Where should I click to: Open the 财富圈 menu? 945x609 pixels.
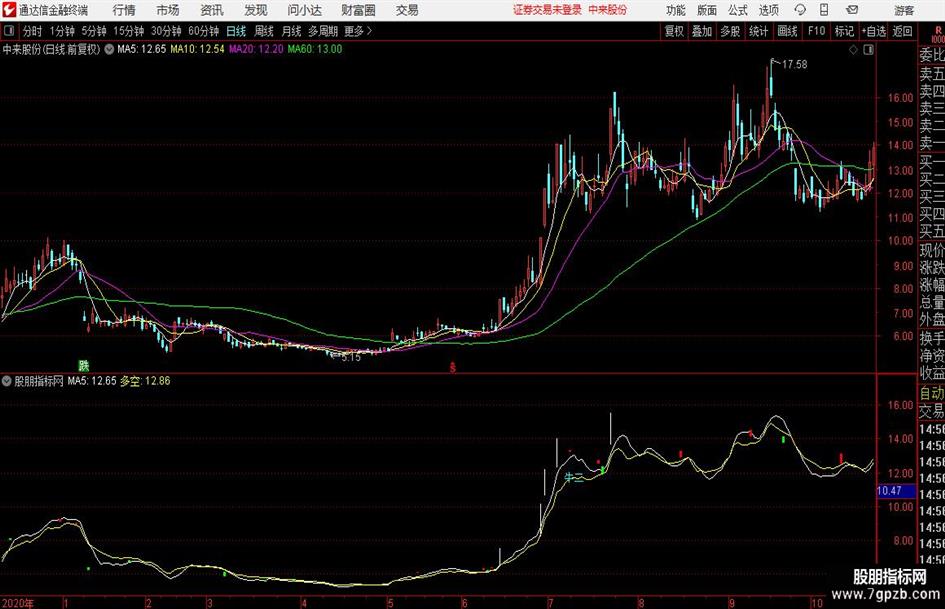[x=358, y=10]
